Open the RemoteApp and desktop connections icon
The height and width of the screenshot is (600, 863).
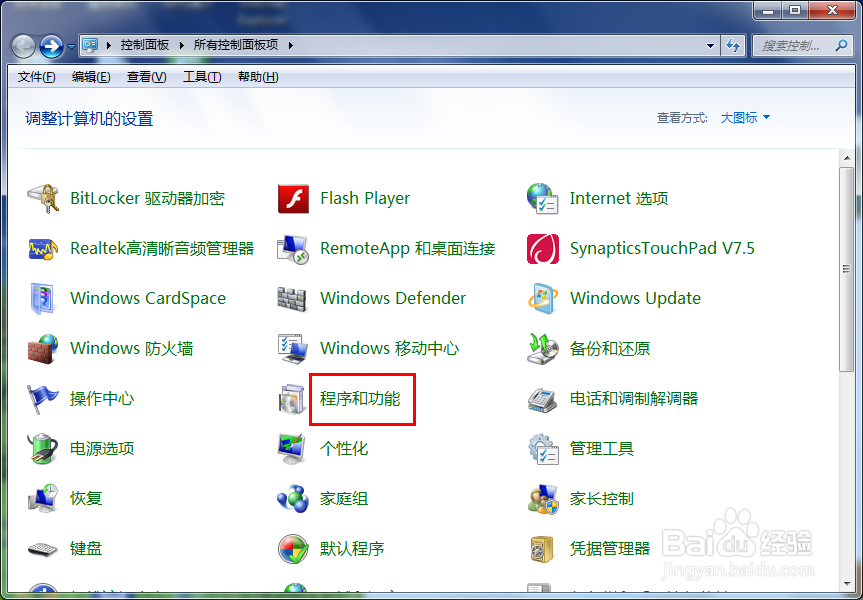pyautogui.click(x=293, y=249)
